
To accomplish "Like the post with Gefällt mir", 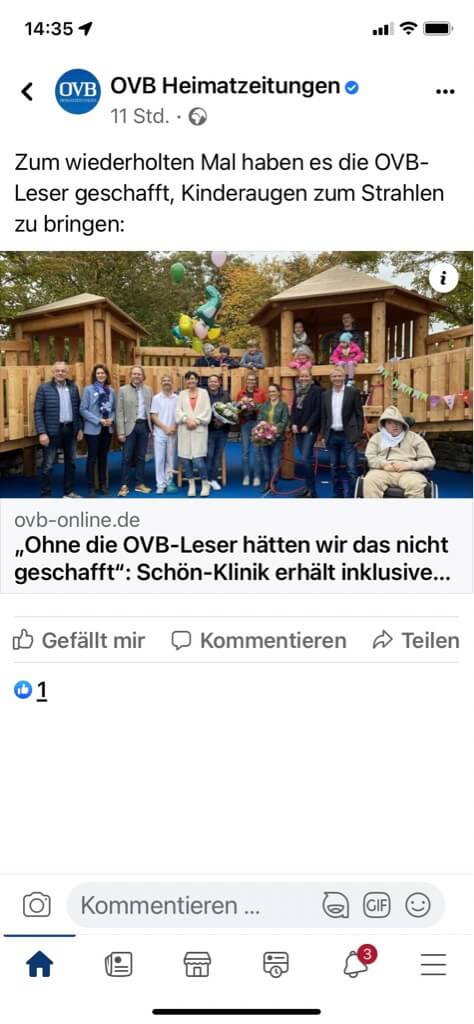I will point(79,640).
